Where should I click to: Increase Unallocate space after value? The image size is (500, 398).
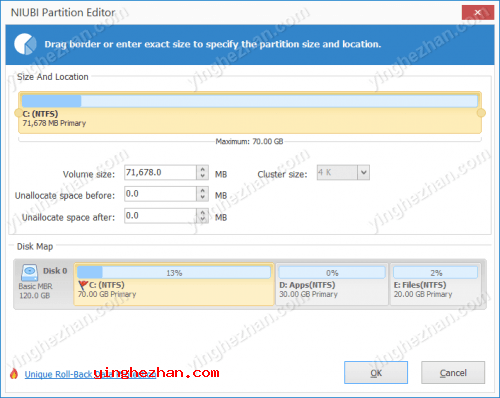click(x=202, y=213)
